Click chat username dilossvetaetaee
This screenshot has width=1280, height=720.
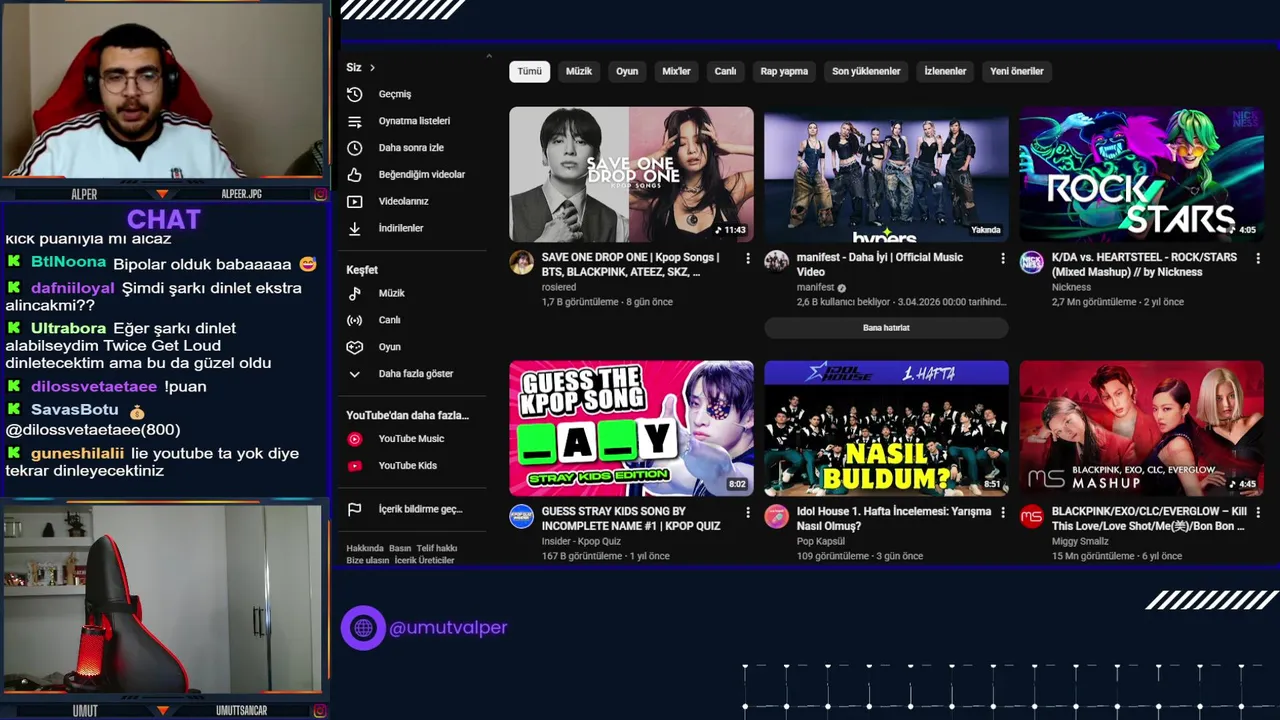(94, 386)
